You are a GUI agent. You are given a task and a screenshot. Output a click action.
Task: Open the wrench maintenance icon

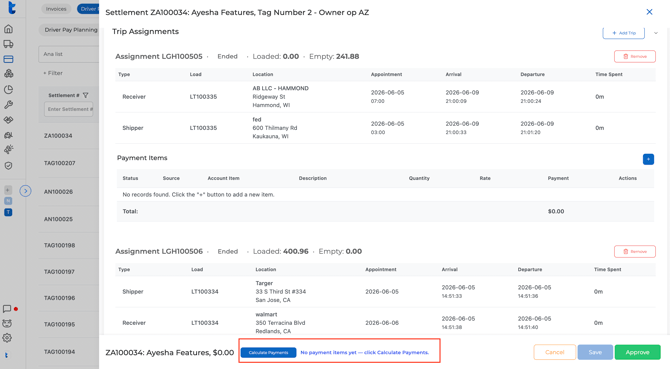[x=8, y=105]
